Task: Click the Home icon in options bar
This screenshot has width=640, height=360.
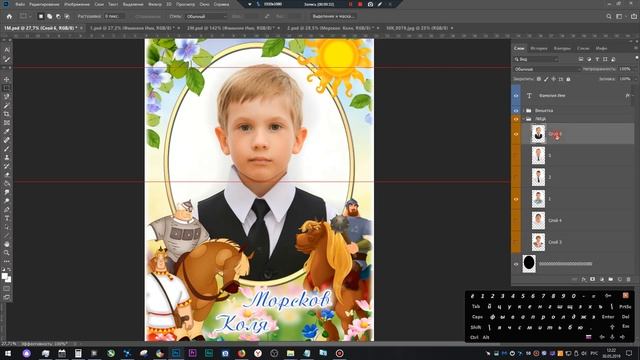Action: pyautogui.click(x=9, y=16)
